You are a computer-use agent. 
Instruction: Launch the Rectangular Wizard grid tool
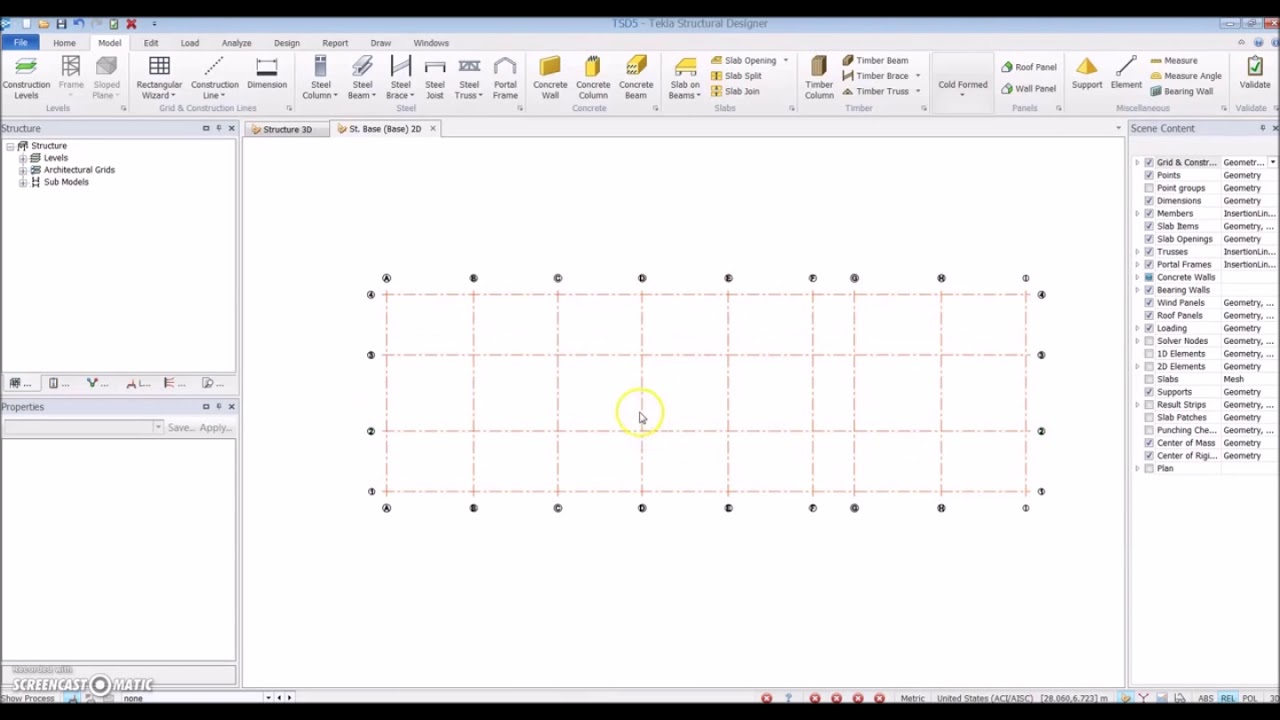159,78
